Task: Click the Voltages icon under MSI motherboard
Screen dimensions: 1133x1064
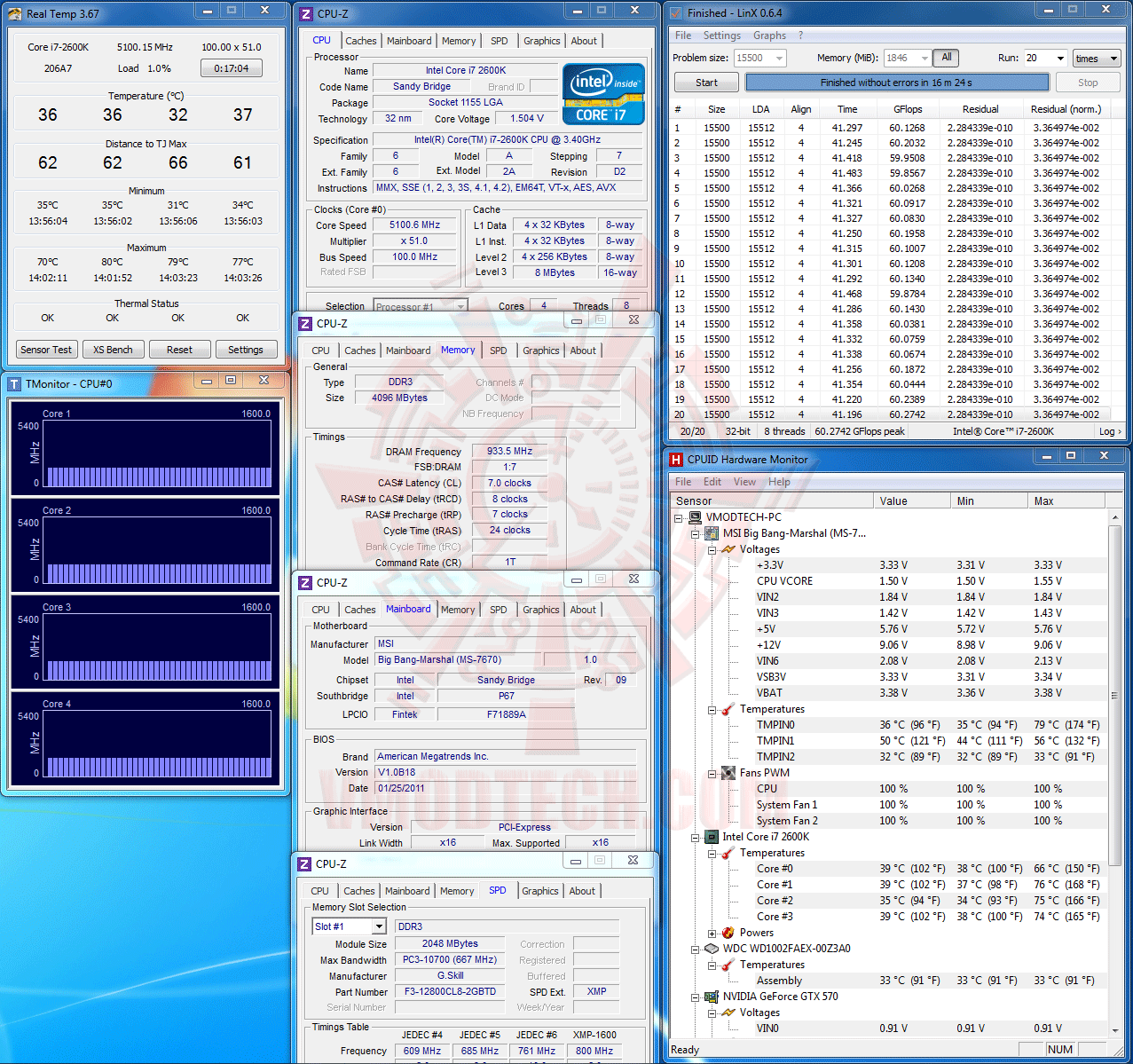Action: click(728, 549)
